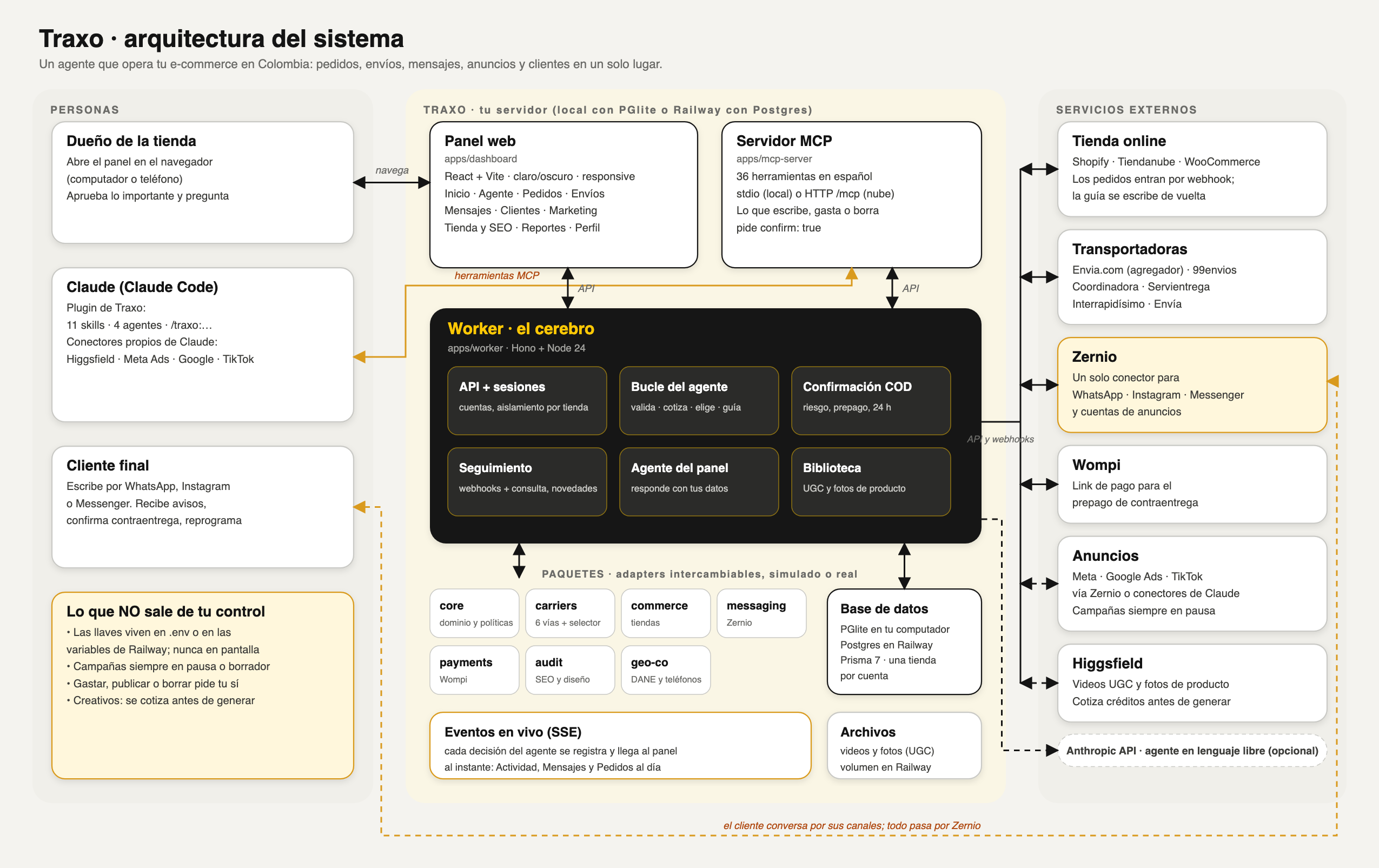The image size is (1379, 868).
Task: Select the 'Archivos' box
Action: click(x=904, y=745)
